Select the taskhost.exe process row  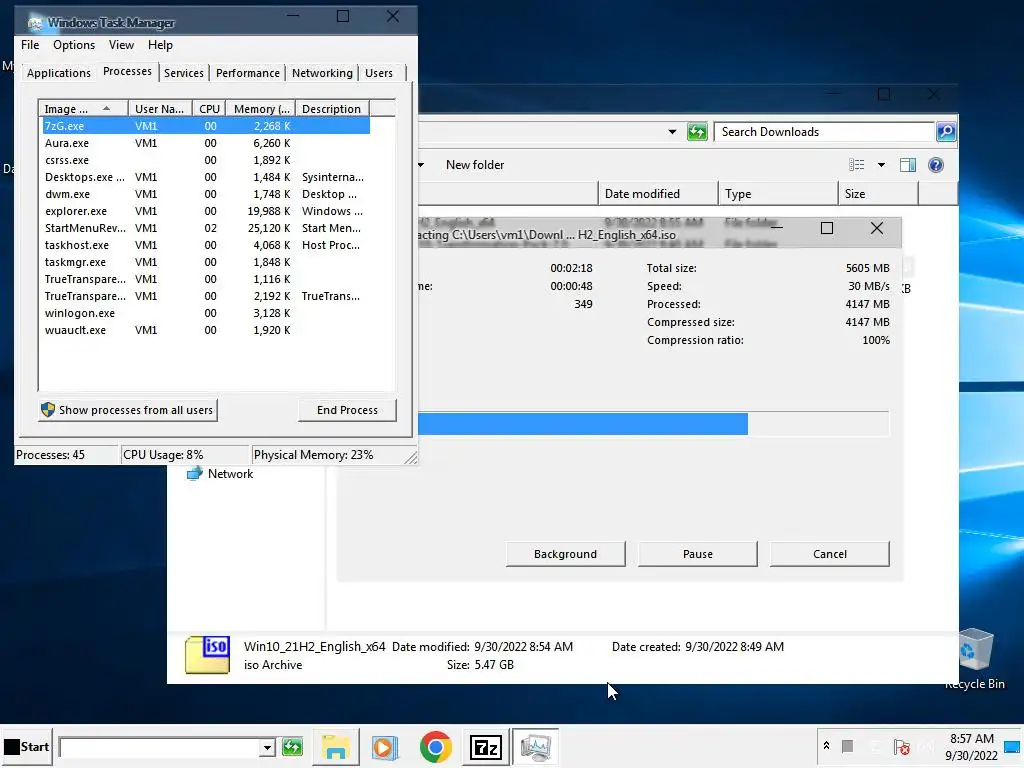pyautogui.click(x=206, y=245)
